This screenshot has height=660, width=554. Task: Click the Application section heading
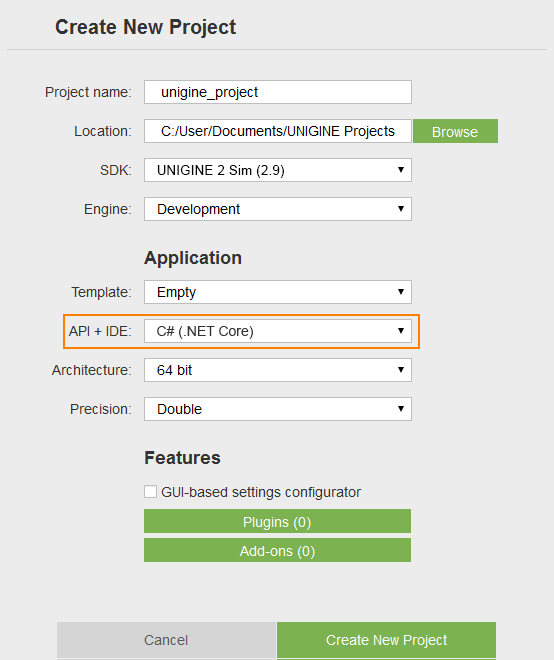(193, 258)
